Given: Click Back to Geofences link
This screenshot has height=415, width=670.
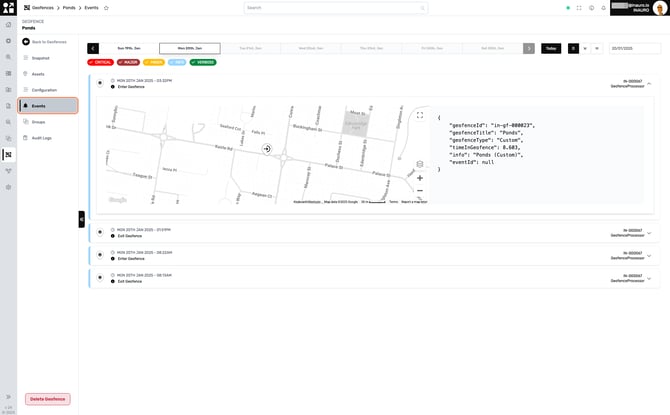Looking at the screenshot, I should pos(49,42).
